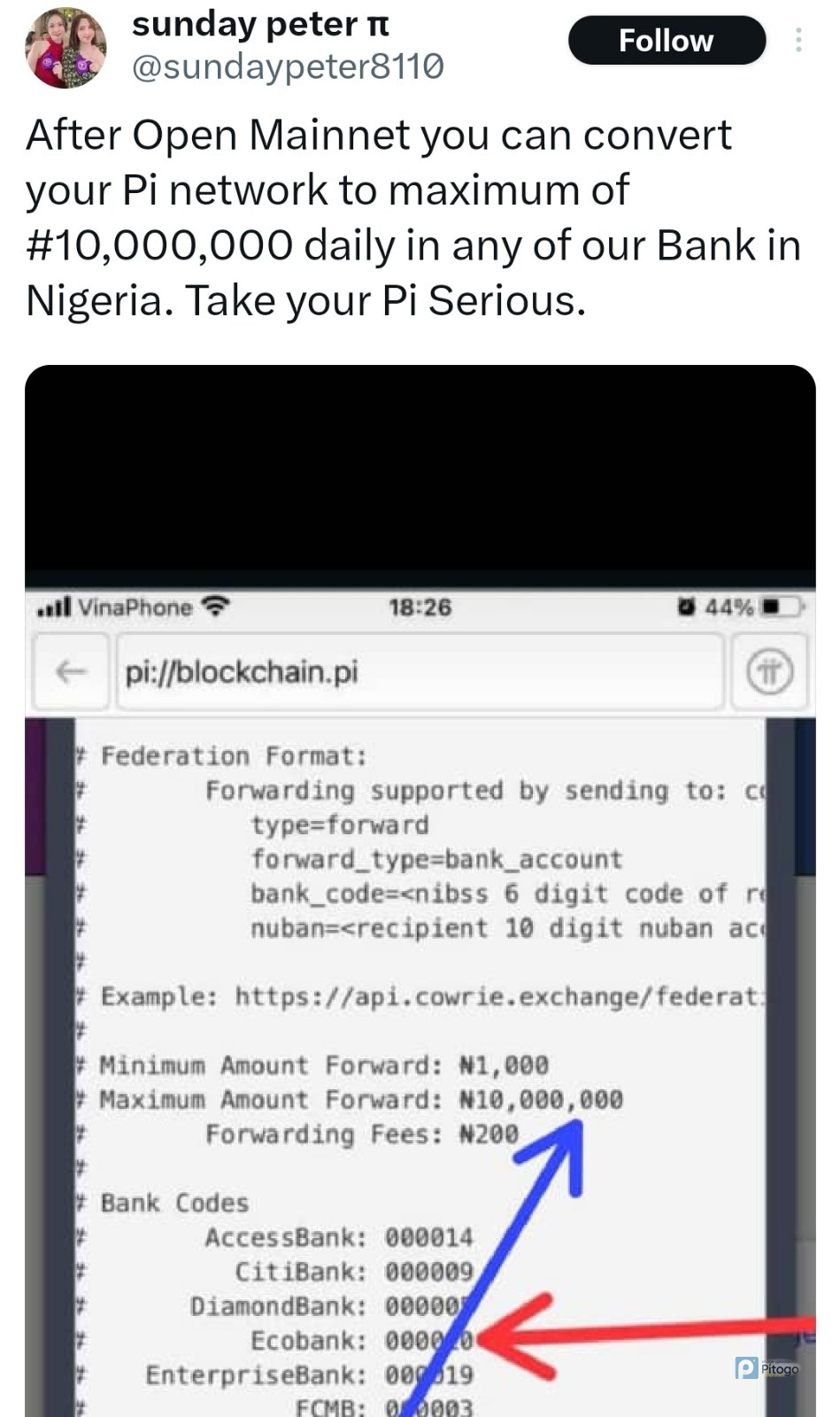Open sunday peter's profile avatar
Viewport: 840px width, 1417px height.
pos(66,48)
